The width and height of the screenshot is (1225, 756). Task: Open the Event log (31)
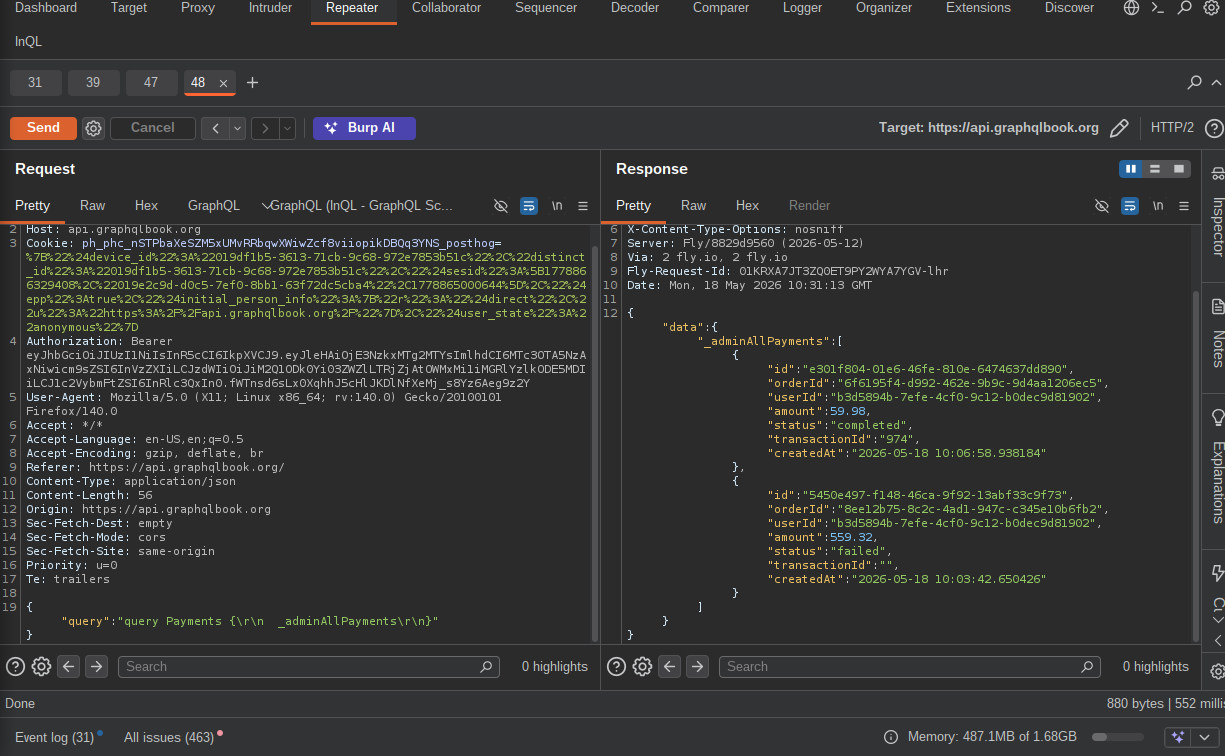click(x=55, y=737)
